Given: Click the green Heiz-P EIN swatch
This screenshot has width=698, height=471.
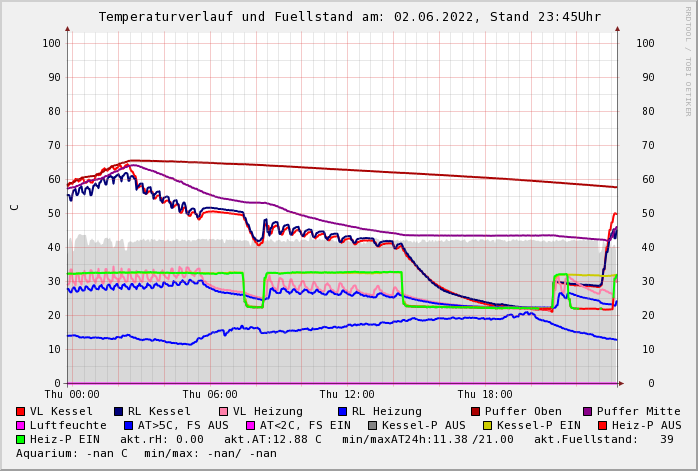Looking at the screenshot, I should pos(21,439).
